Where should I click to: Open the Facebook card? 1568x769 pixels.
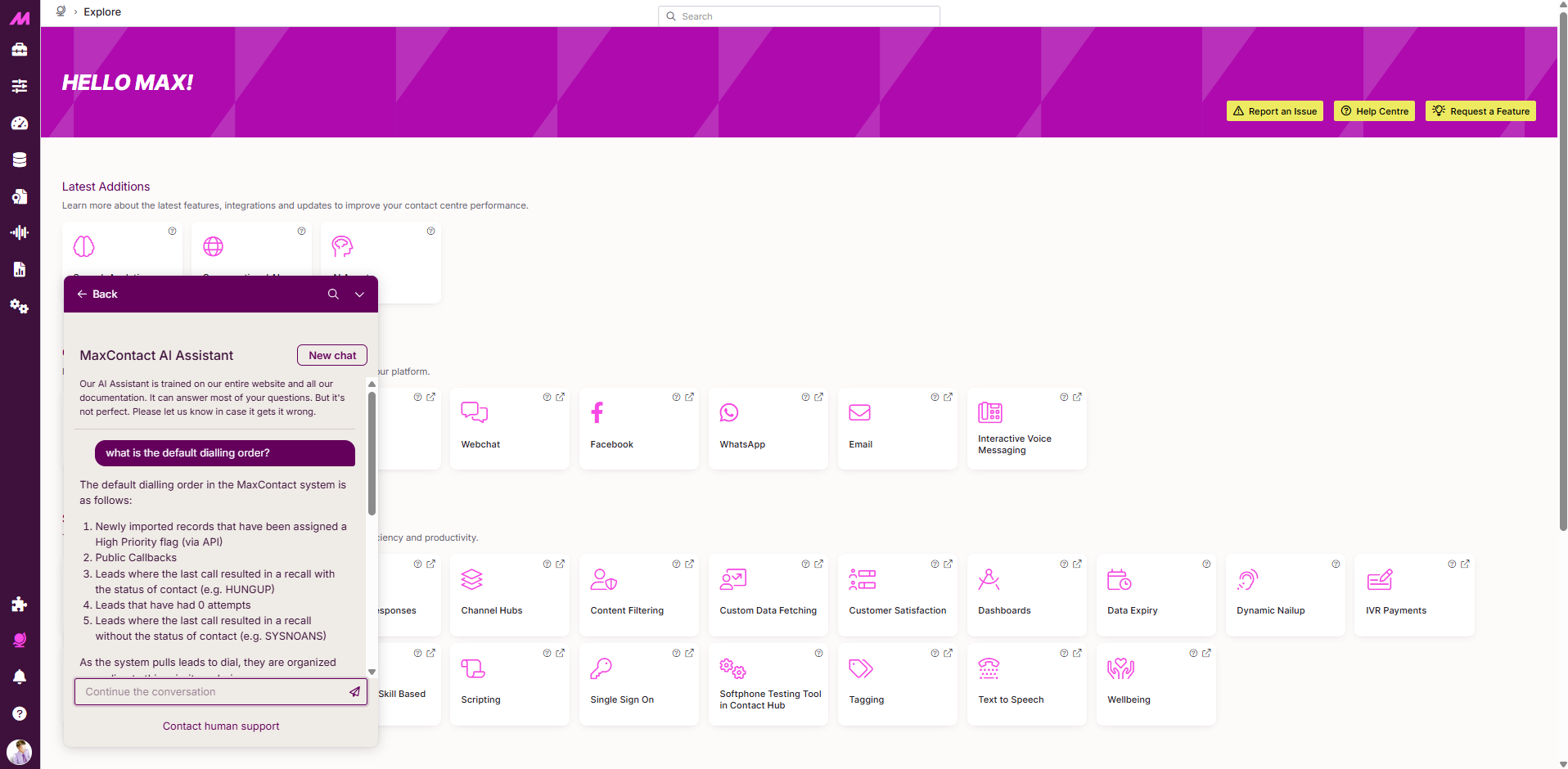pos(639,429)
